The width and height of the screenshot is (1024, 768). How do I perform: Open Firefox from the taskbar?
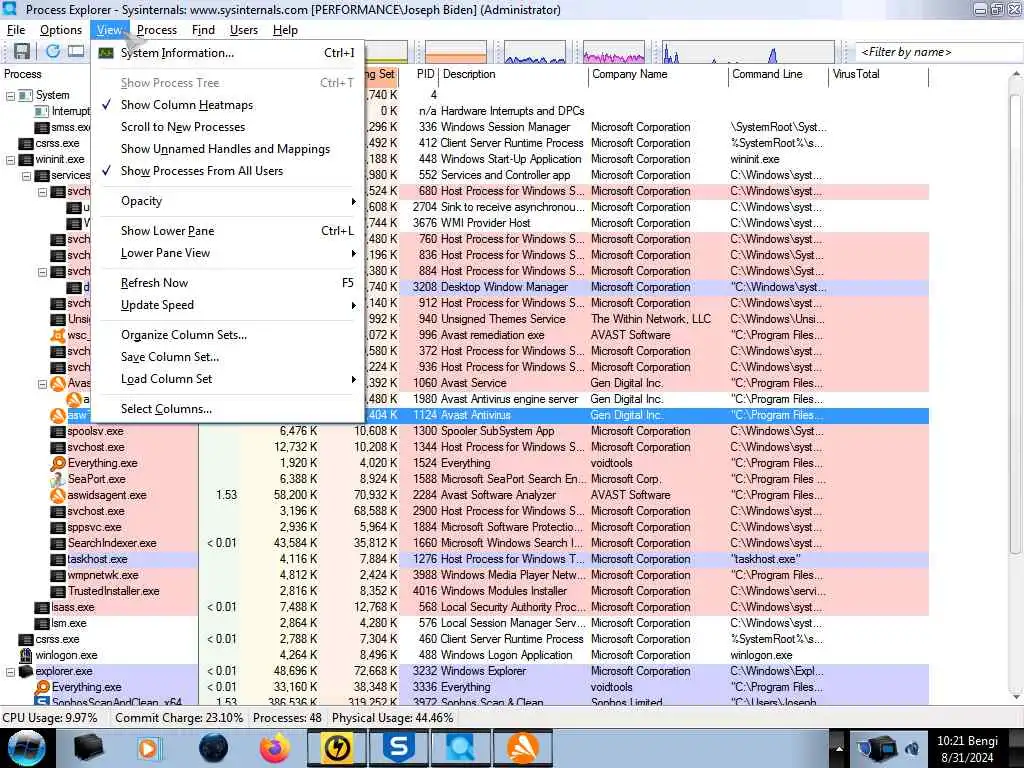tap(274, 748)
